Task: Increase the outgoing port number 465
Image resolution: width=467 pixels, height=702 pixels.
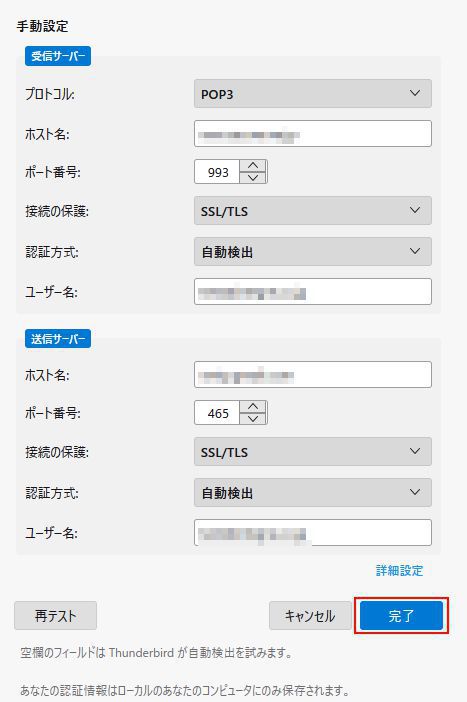Action: coord(253,407)
